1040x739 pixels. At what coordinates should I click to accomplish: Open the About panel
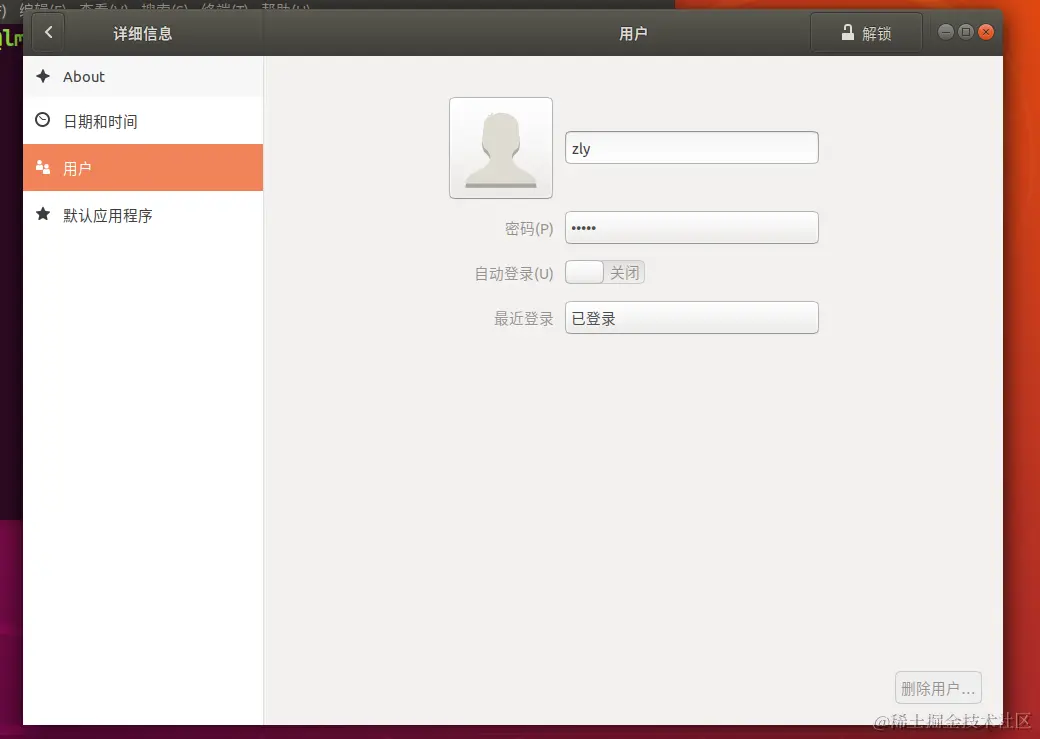(x=143, y=77)
